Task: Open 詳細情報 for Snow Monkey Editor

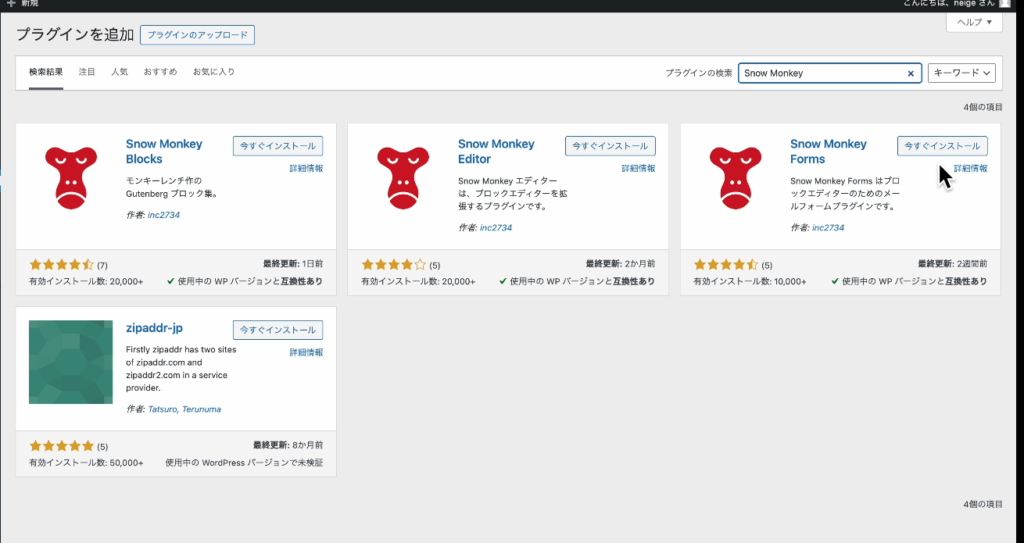Action: pos(638,169)
